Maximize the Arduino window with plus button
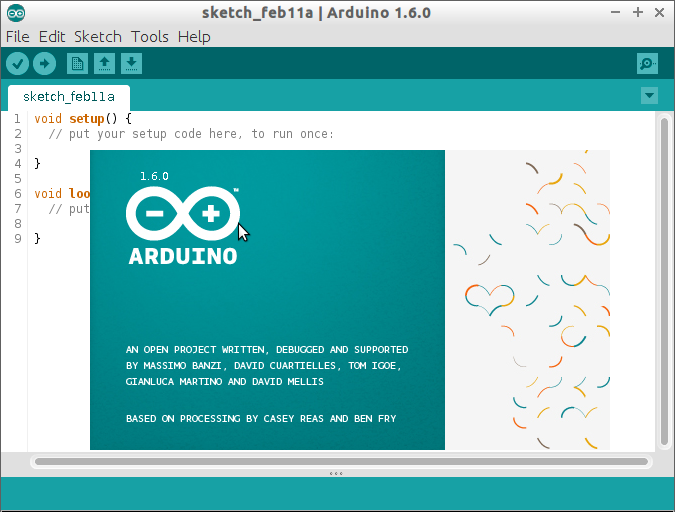675x512 pixels. 638,12
